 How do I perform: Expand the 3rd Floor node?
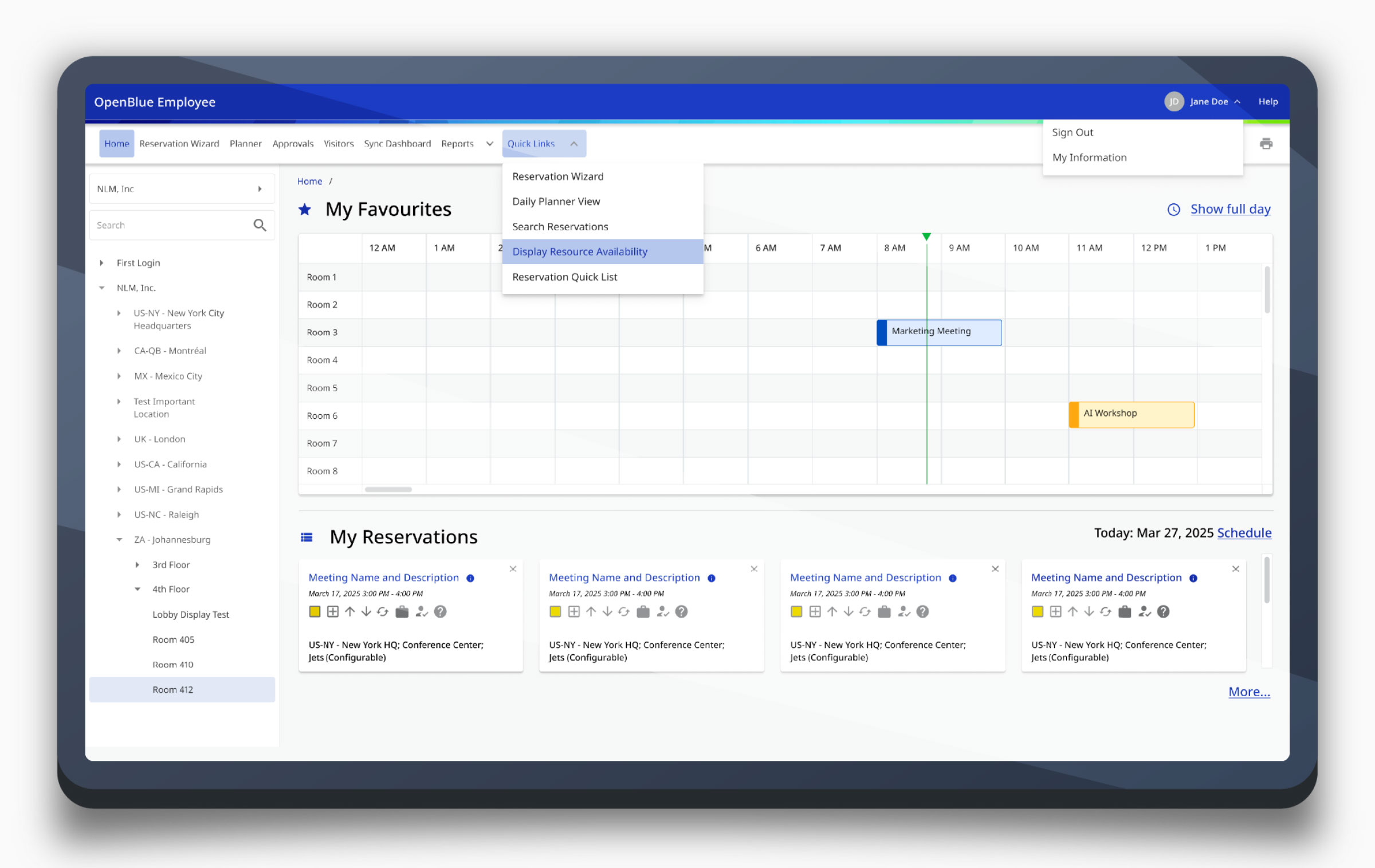click(x=137, y=565)
